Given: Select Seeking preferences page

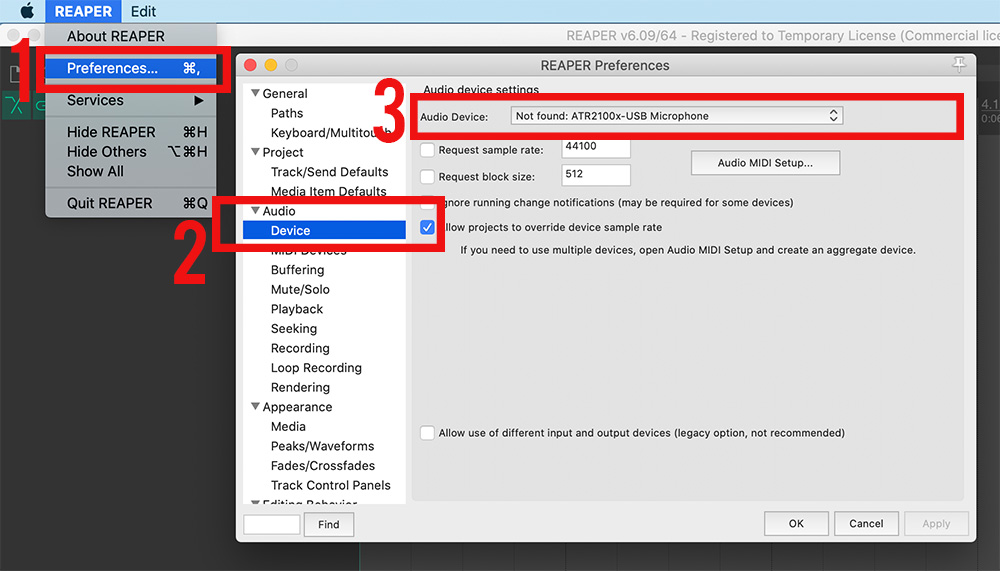Looking at the screenshot, I should point(293,329).
